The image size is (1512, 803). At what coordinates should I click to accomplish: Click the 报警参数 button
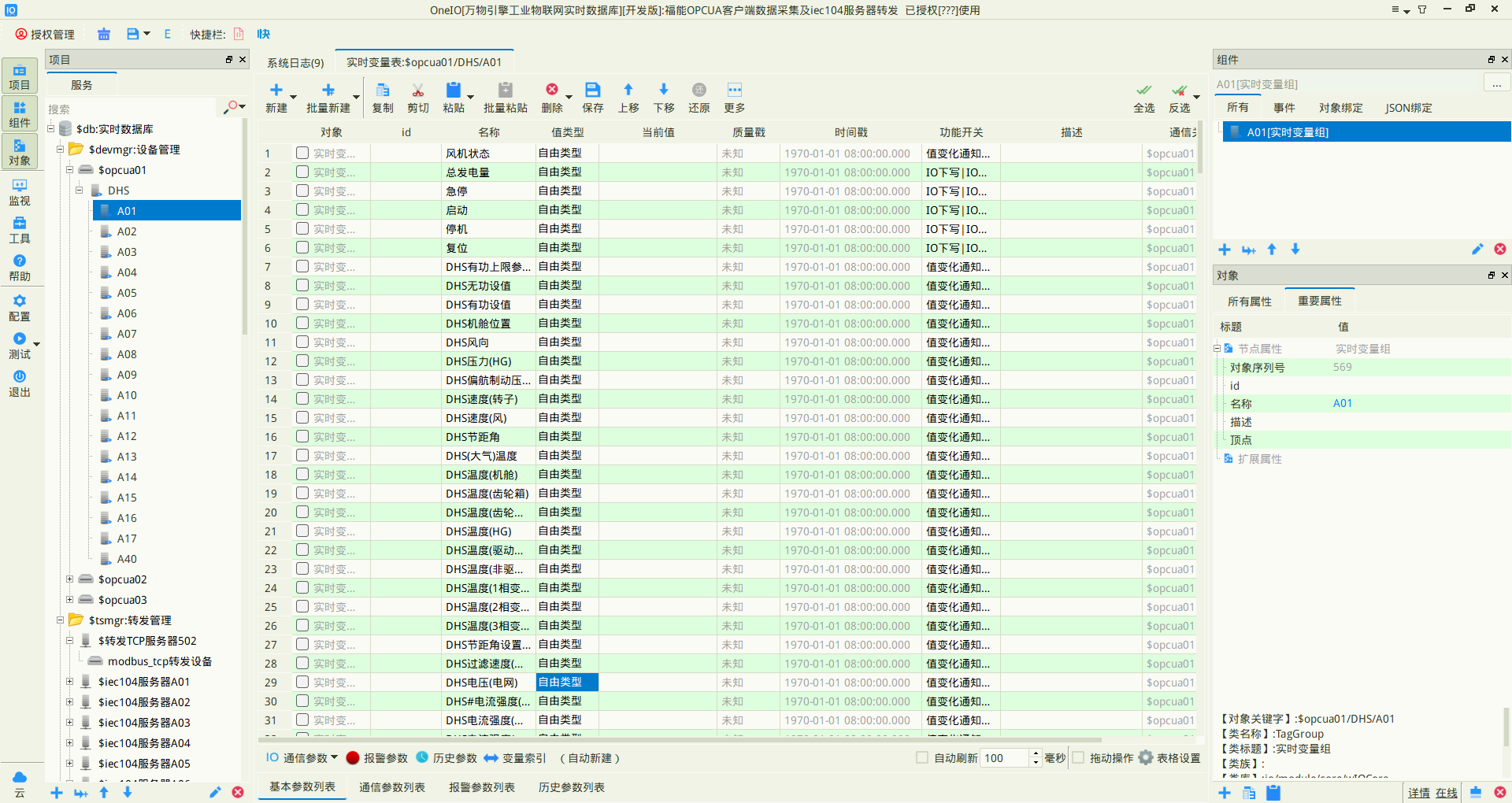click(377, 758)
